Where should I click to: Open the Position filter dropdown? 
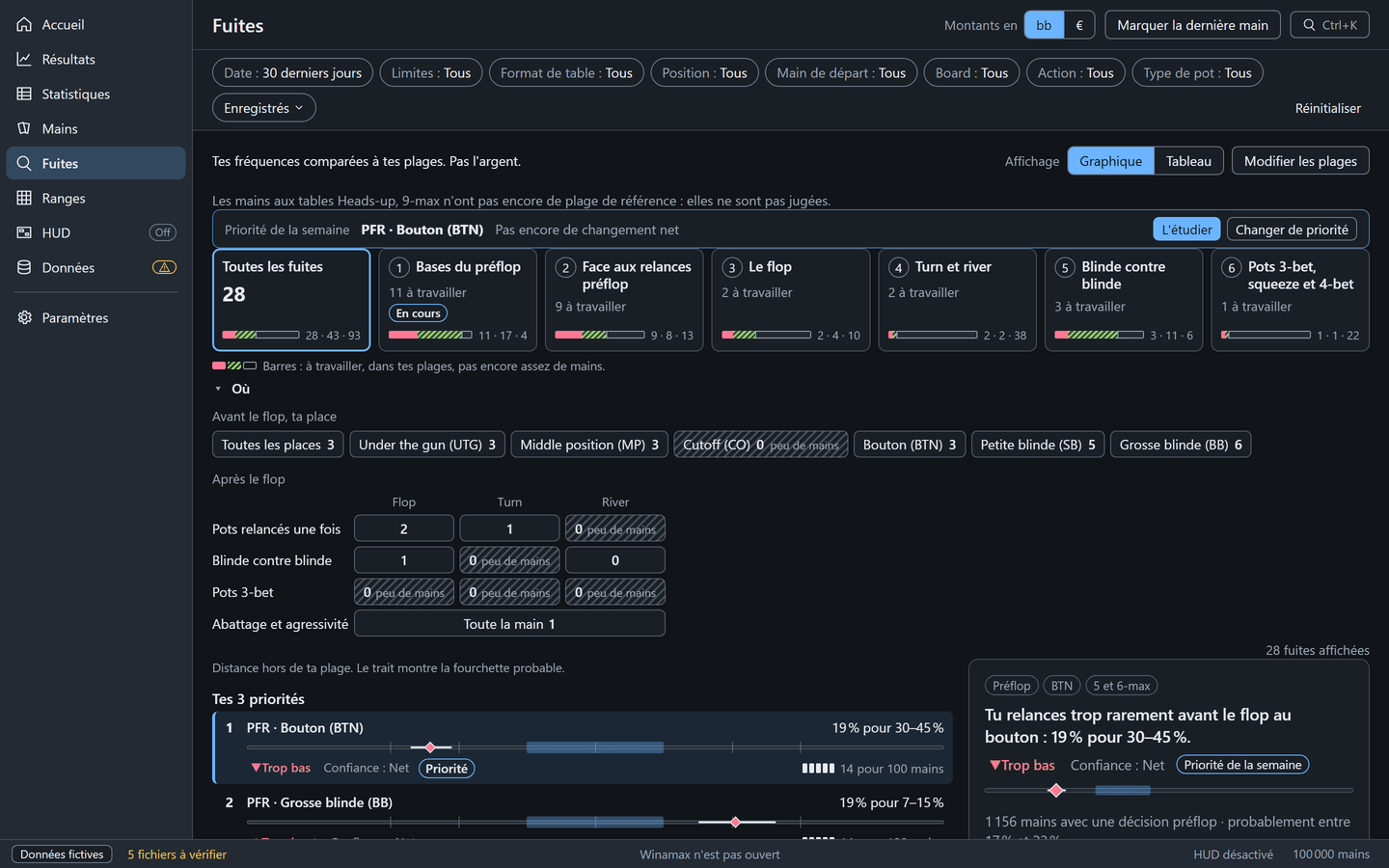click(x=704, y=72)
